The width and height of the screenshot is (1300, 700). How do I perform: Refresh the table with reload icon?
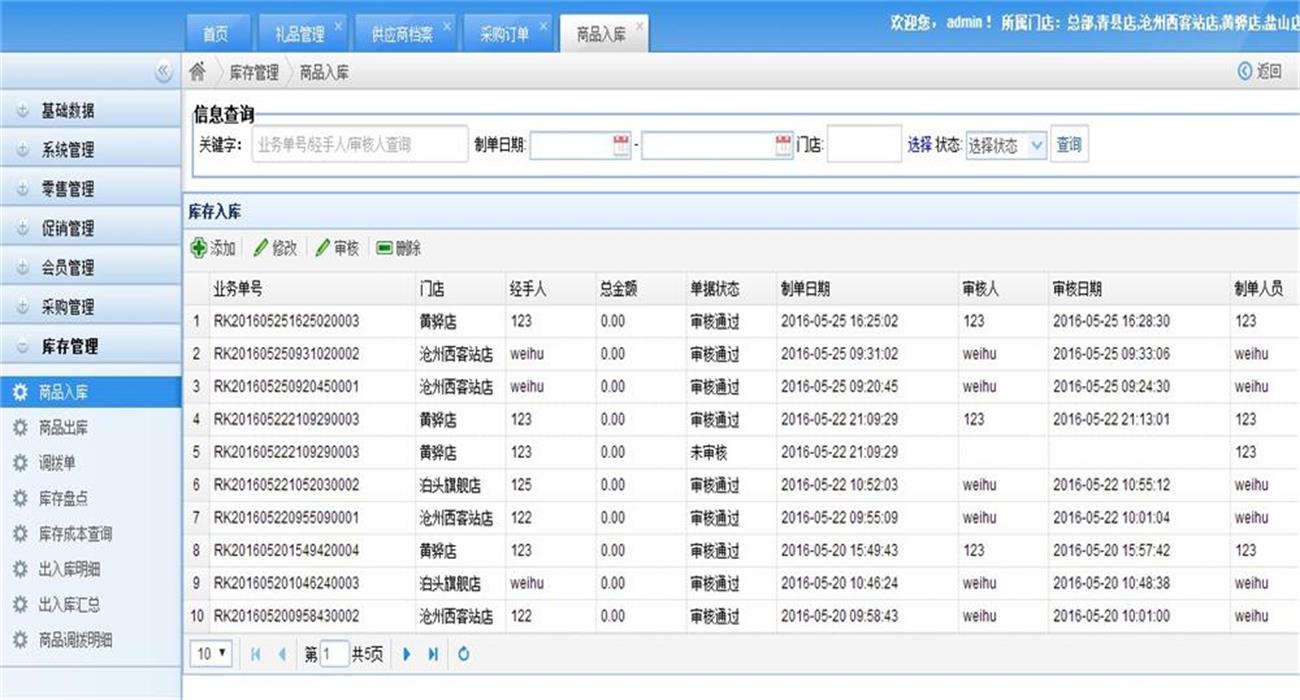pos(464,654)
